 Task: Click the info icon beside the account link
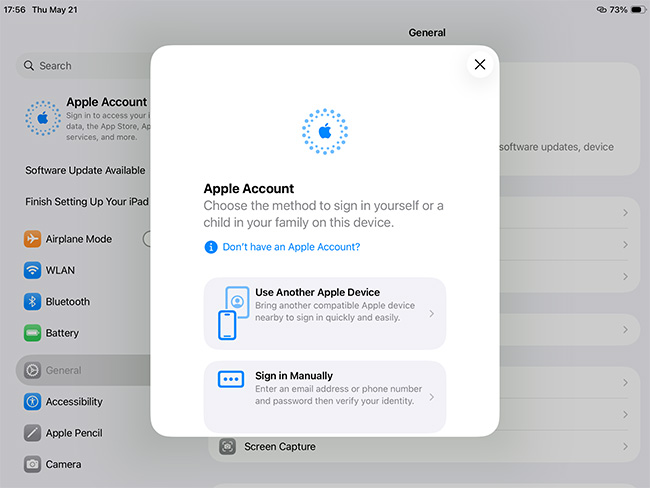211,247
